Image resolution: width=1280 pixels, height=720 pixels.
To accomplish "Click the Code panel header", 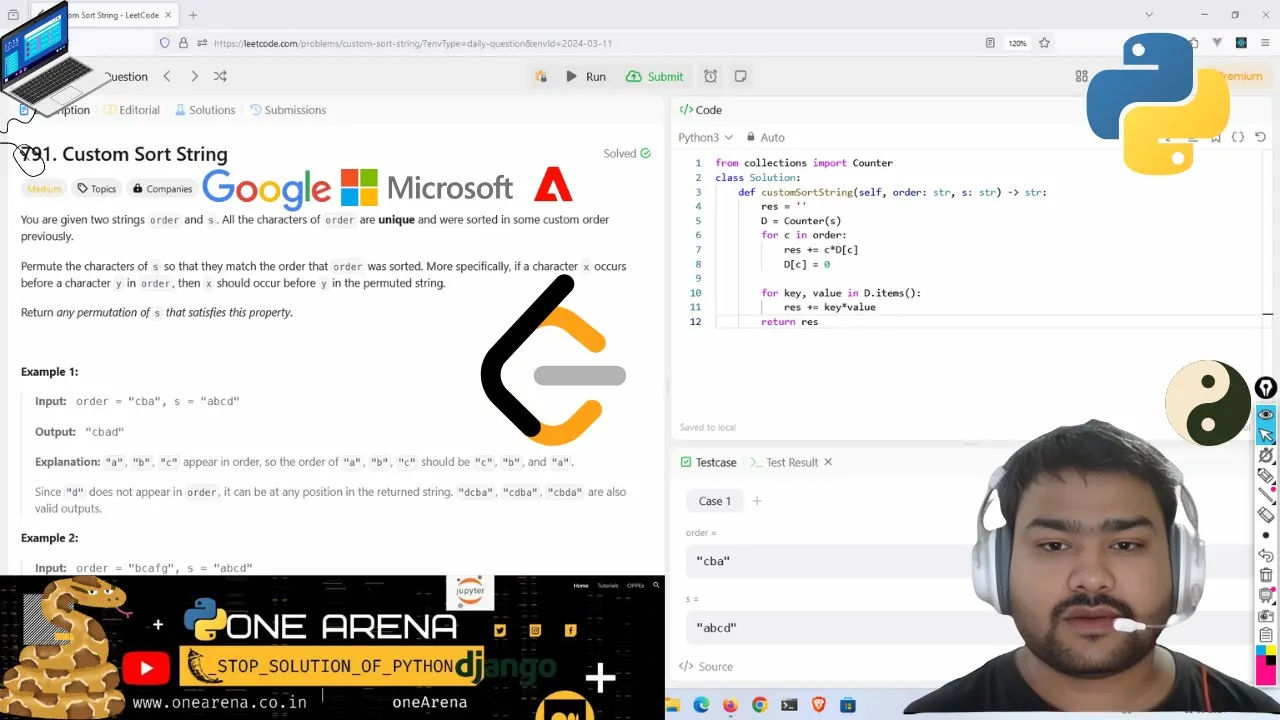I will click(701, 110).
